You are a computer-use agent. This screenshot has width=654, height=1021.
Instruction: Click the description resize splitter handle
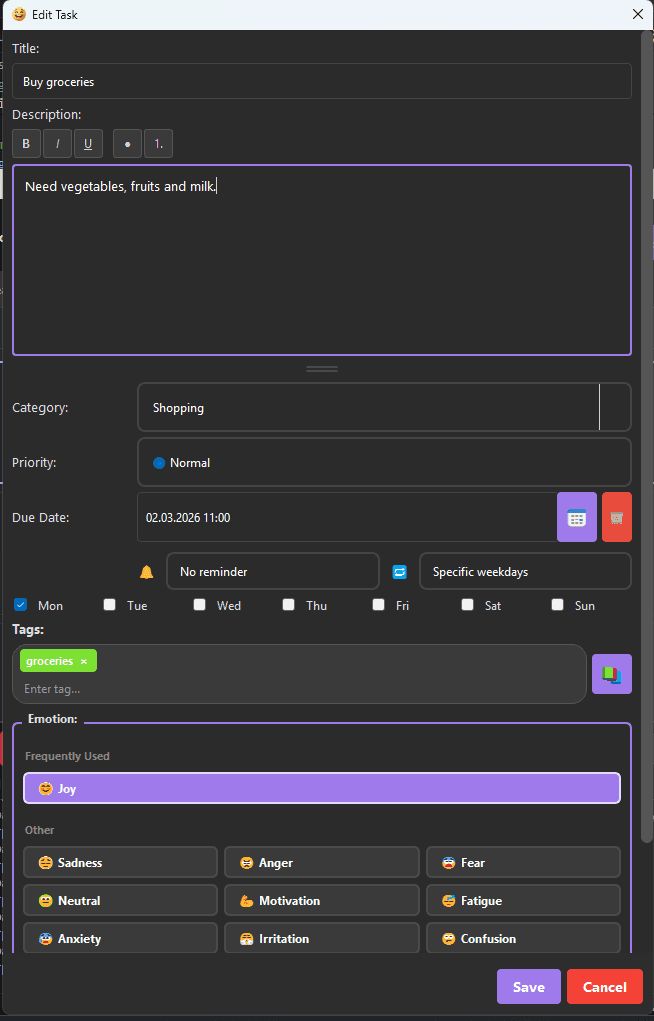pos(322,369)
